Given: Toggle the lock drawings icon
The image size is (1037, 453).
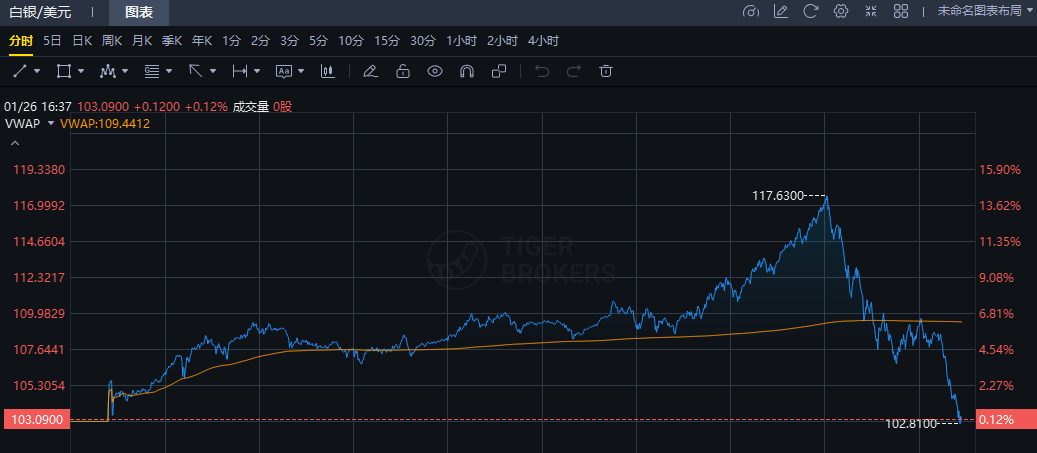Looking at the screenshot, I should [x=402, y=71].
